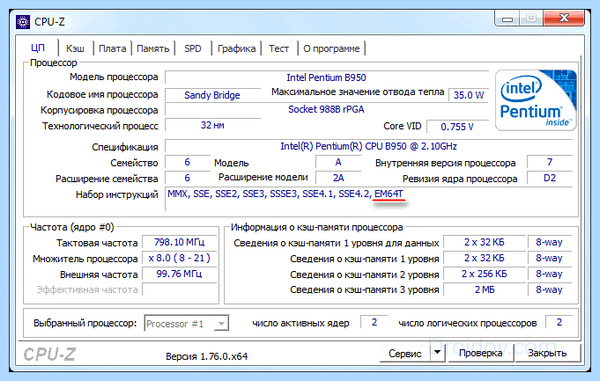Screen dimensions: 600x381
Task: Click the Intel Pentium B950 model field
Action: pos(326,77)
